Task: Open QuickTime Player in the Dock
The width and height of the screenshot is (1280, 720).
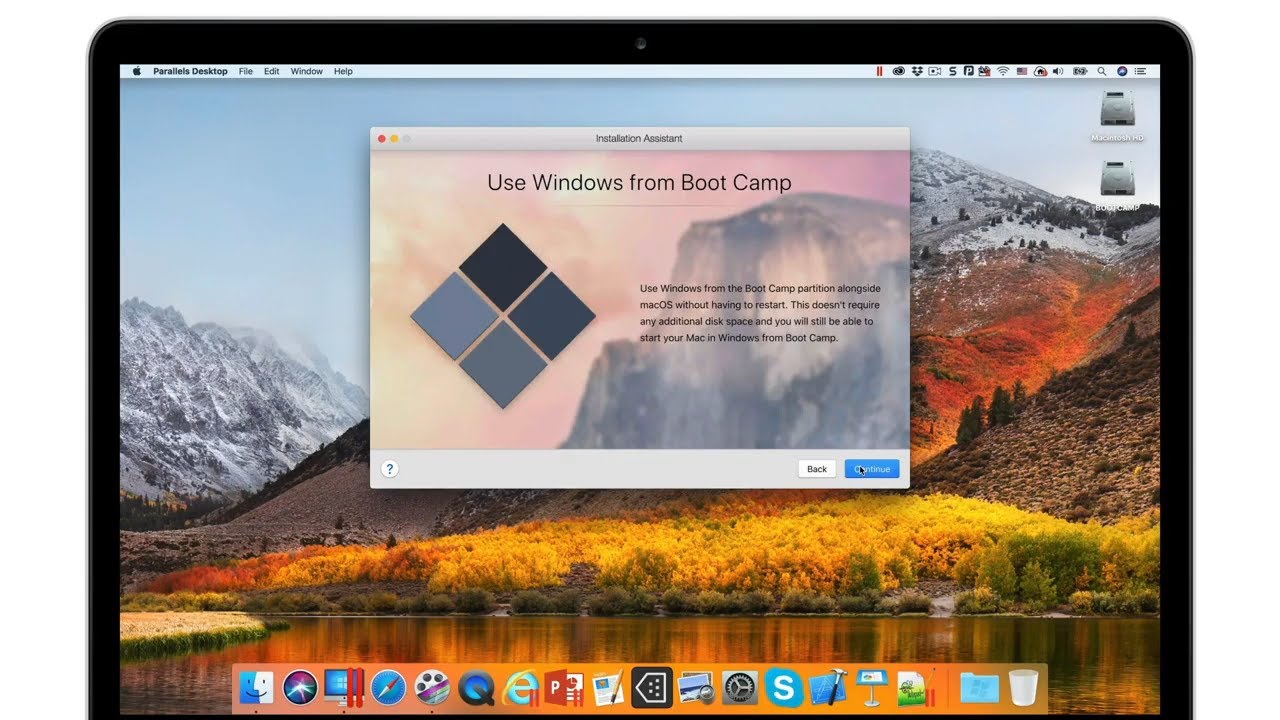Action: click(x=476, y=687)
